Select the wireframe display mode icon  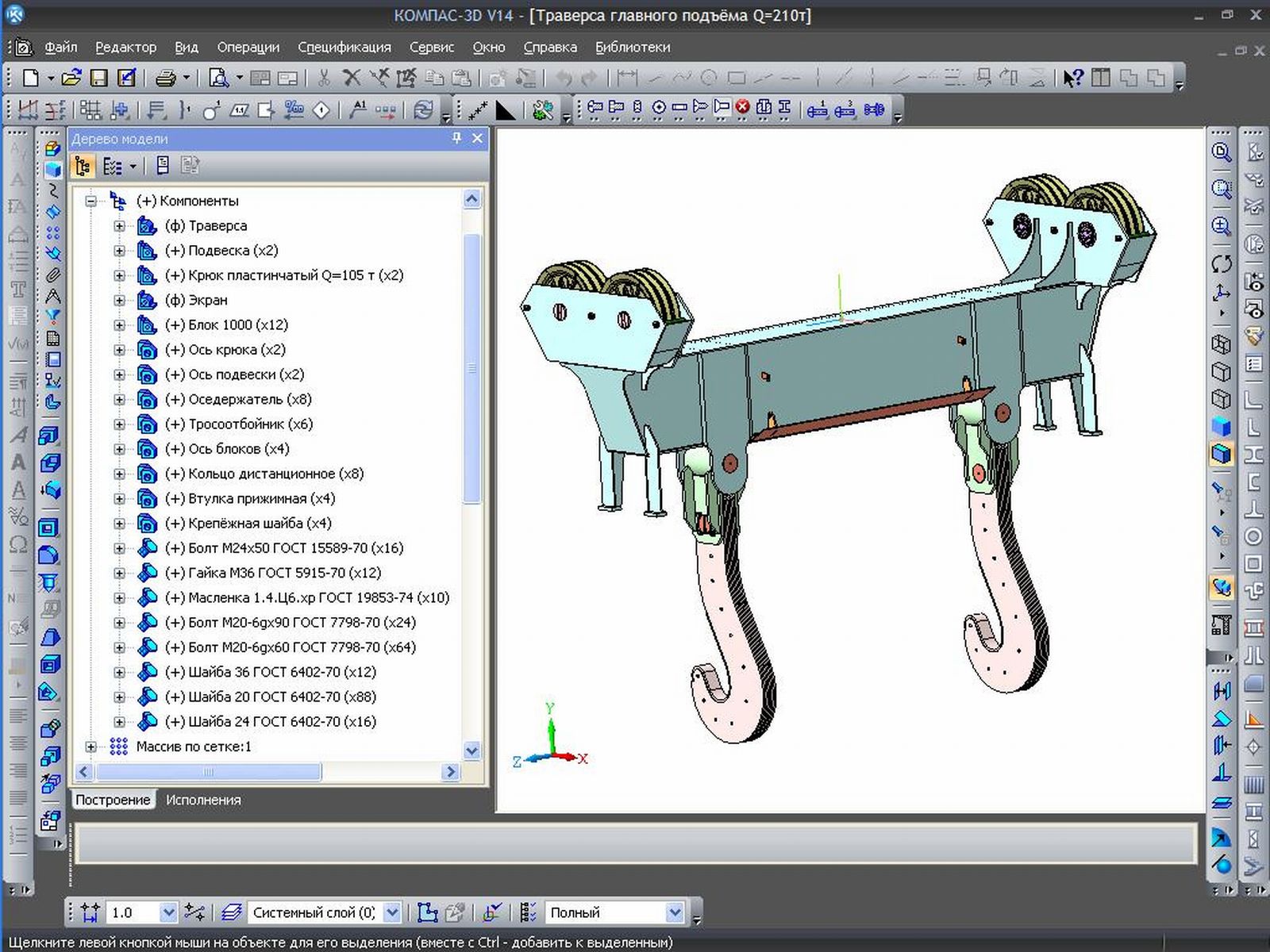tap(1221, 344)
